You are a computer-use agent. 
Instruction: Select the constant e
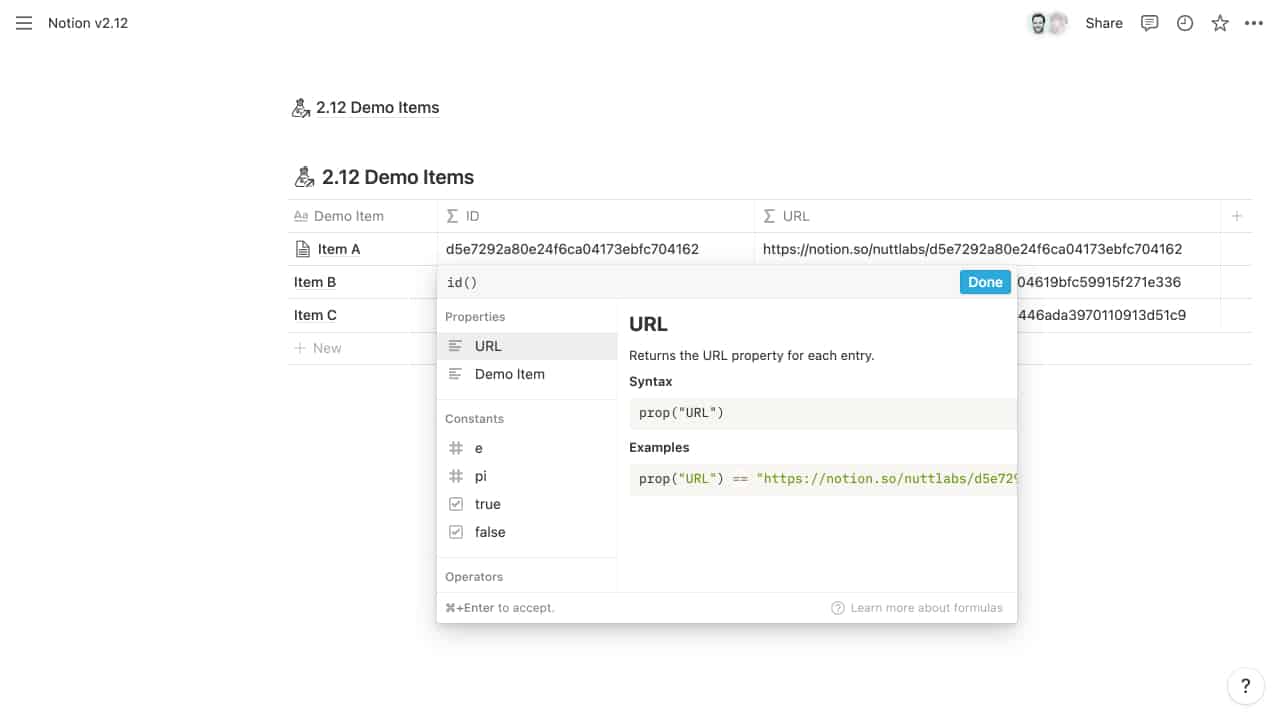click(x=527, y=448)
